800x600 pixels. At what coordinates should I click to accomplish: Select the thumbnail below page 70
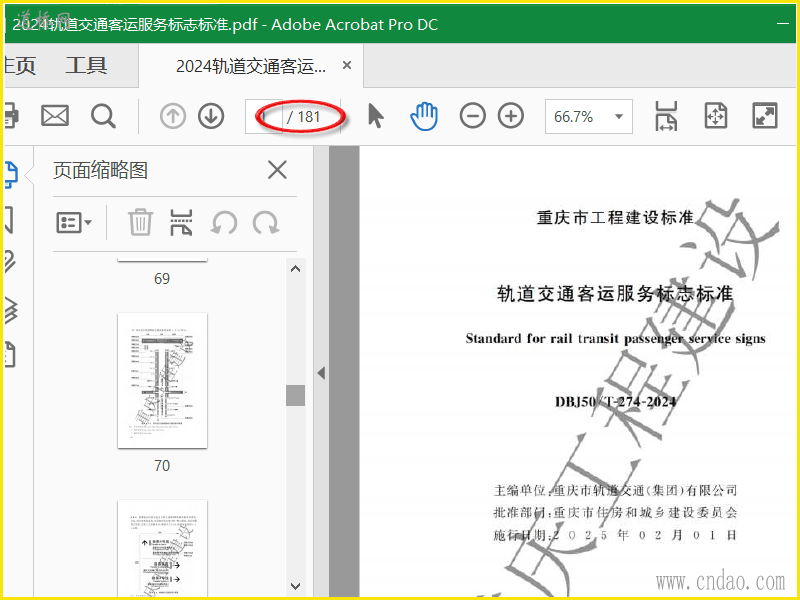[x=162, y=548]
